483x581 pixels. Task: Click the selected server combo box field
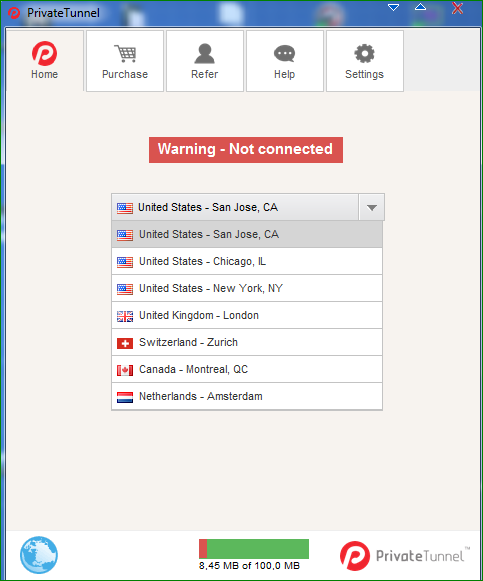pyautogui.click(x=235, y=207)
